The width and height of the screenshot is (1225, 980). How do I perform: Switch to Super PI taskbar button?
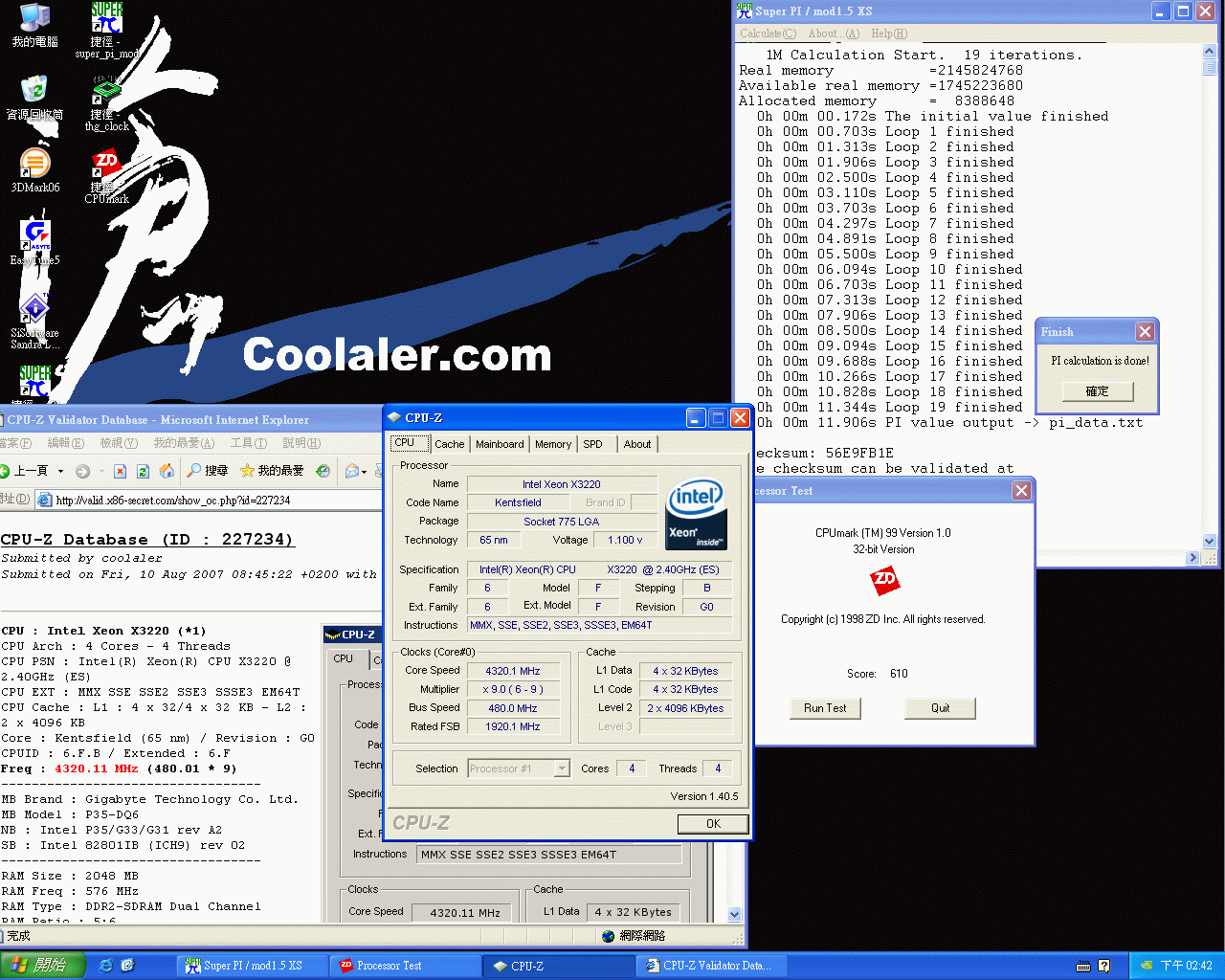(x=252, y=966)
